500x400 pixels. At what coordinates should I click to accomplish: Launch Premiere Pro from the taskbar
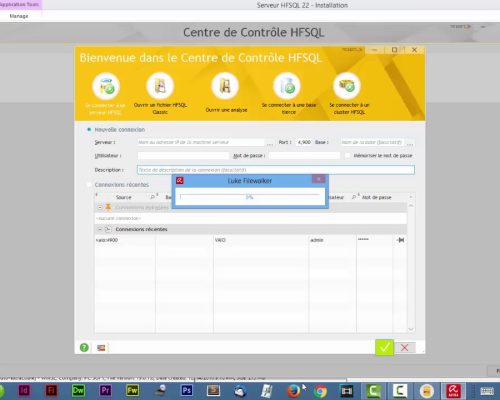point(105,391)
